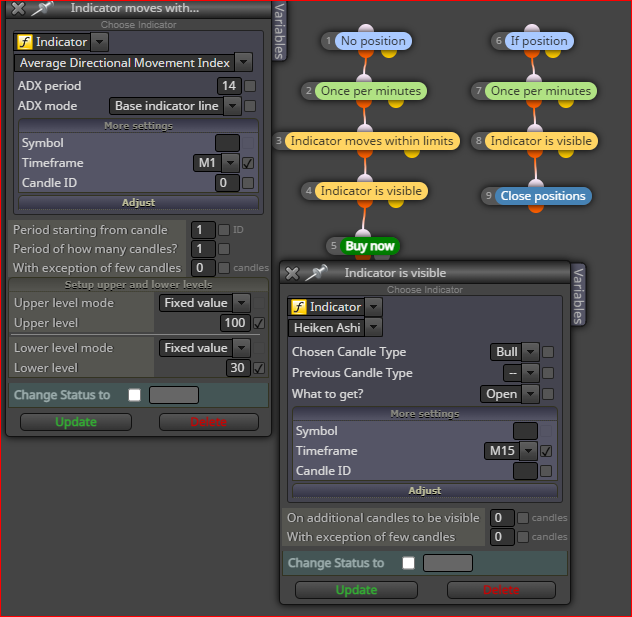Select the No position block
Screen dimensions: 632x617
[x=373, y=41]
